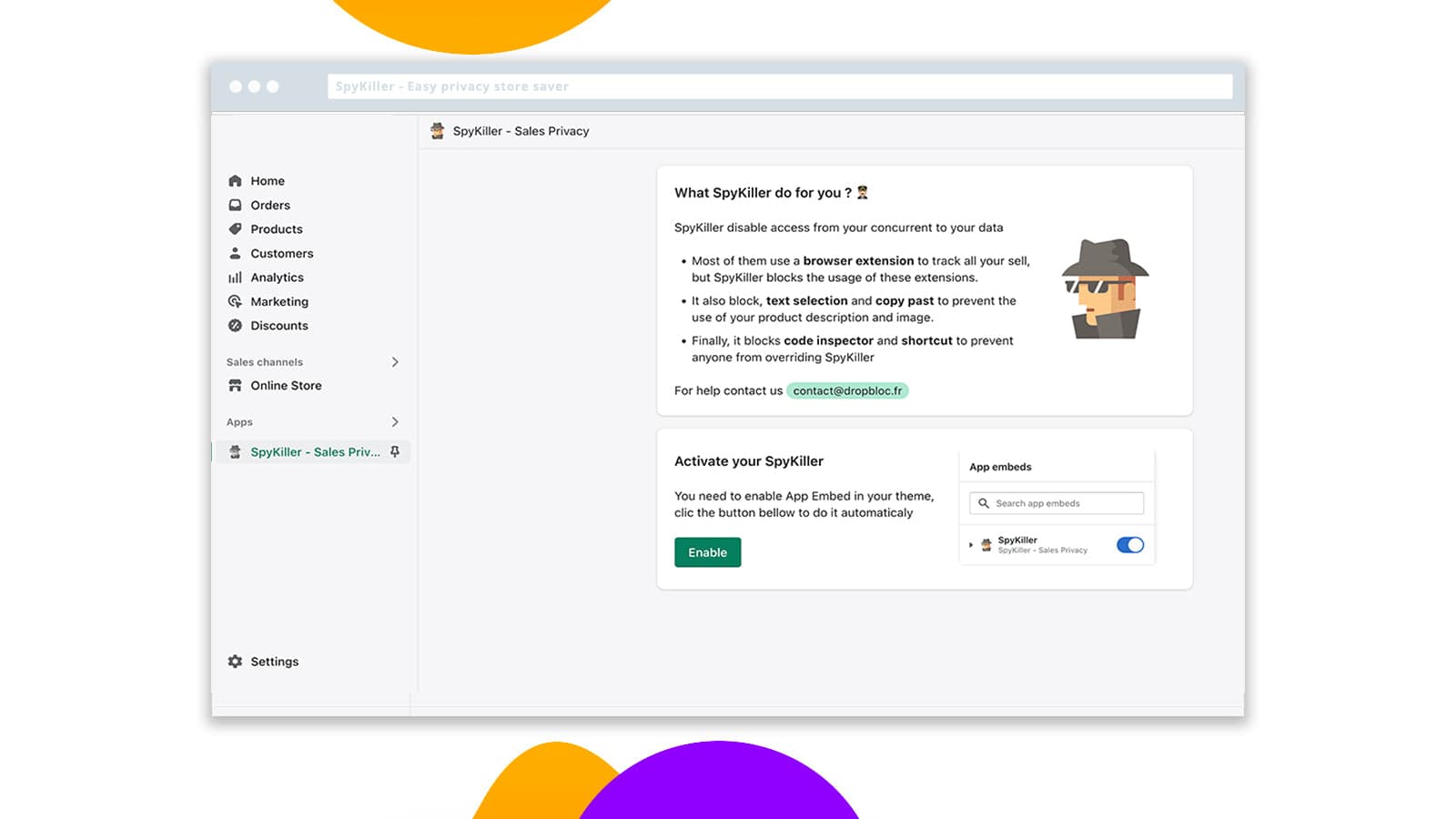Select the Customers person icon
The height and width of the screenshot is (819, 1456).
tap(235, 254)
